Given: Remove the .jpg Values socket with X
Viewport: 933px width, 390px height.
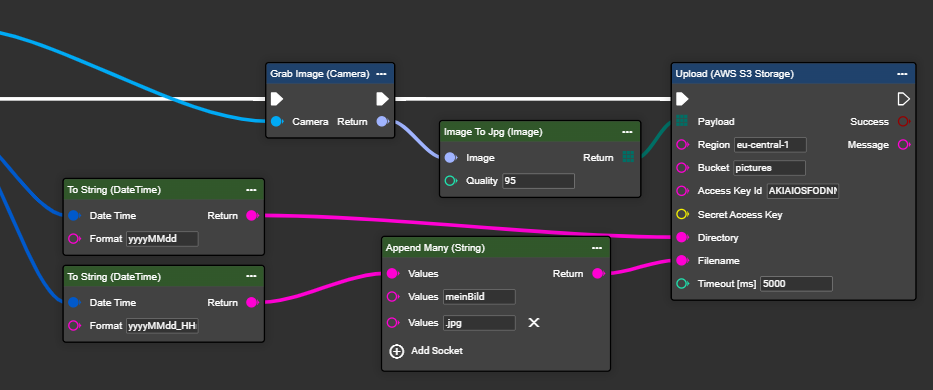Looking at the screenshot, I should click(534, 323).
